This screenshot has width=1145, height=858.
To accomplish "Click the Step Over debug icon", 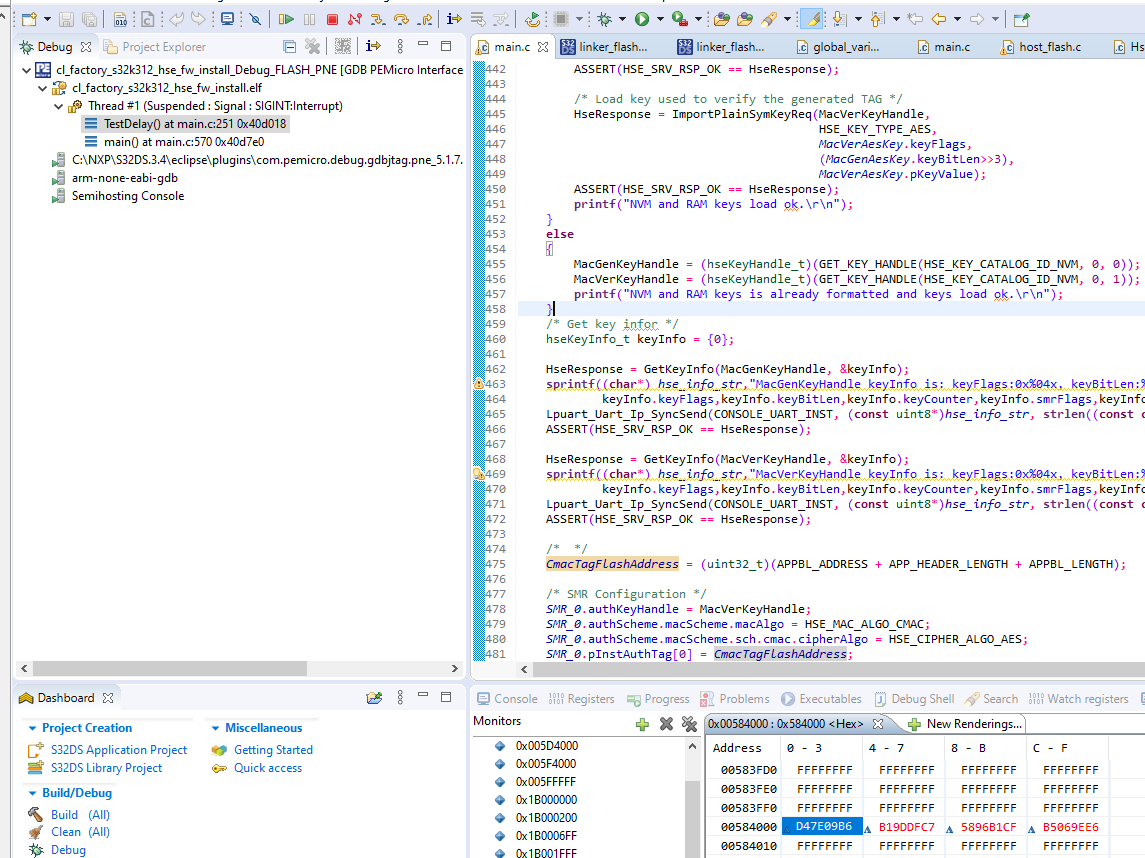I will coord(401,19).
